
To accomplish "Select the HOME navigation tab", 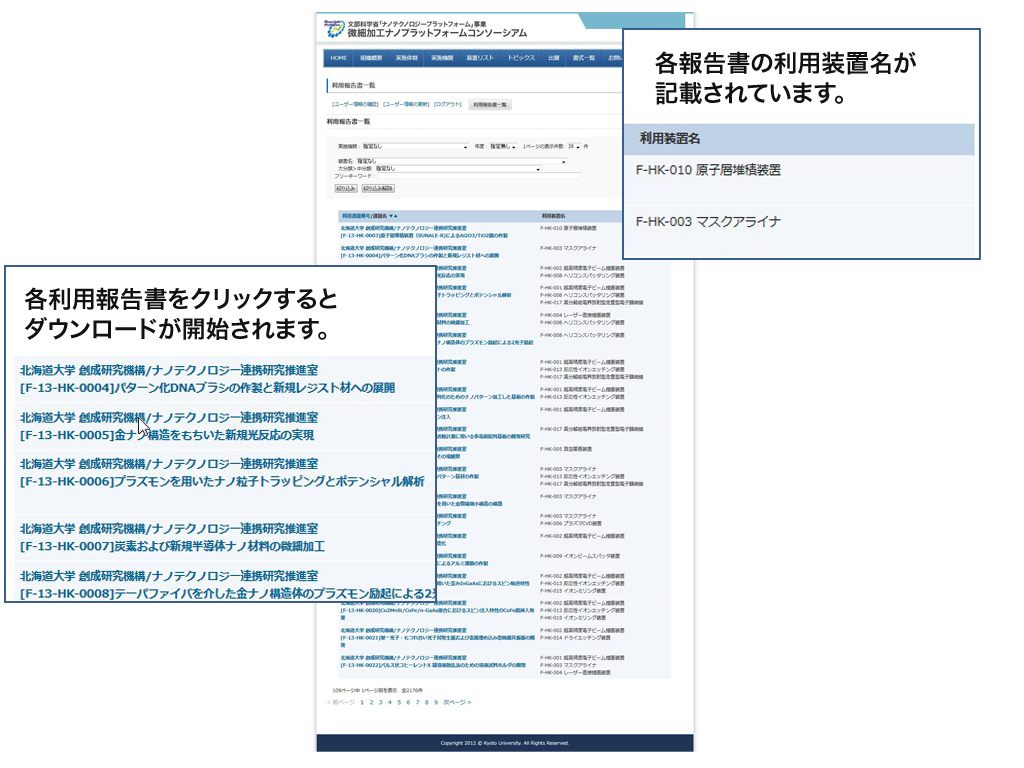I will coord(338,58).
